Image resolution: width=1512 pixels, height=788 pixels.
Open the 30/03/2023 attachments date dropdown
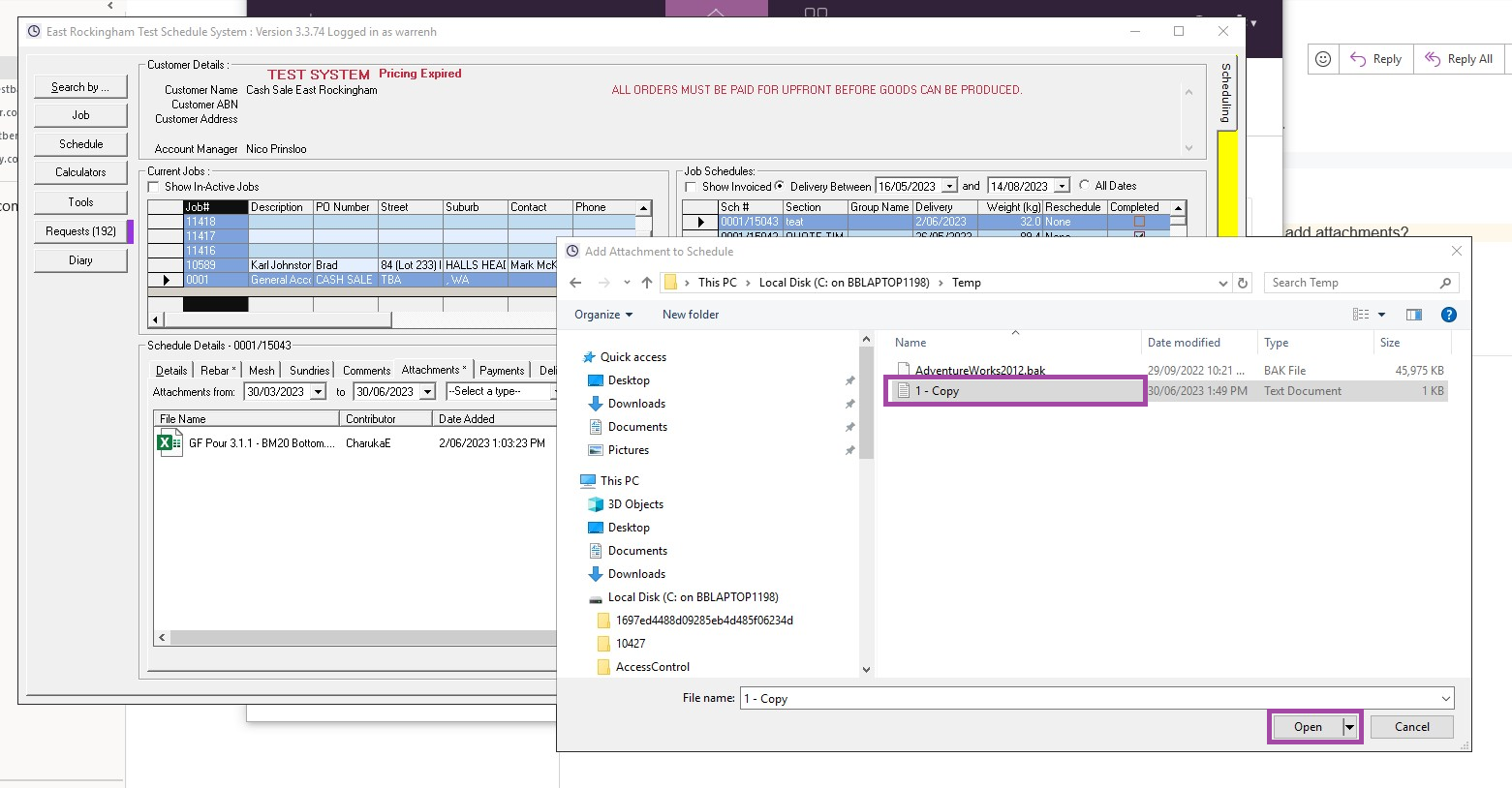(320, 391)
